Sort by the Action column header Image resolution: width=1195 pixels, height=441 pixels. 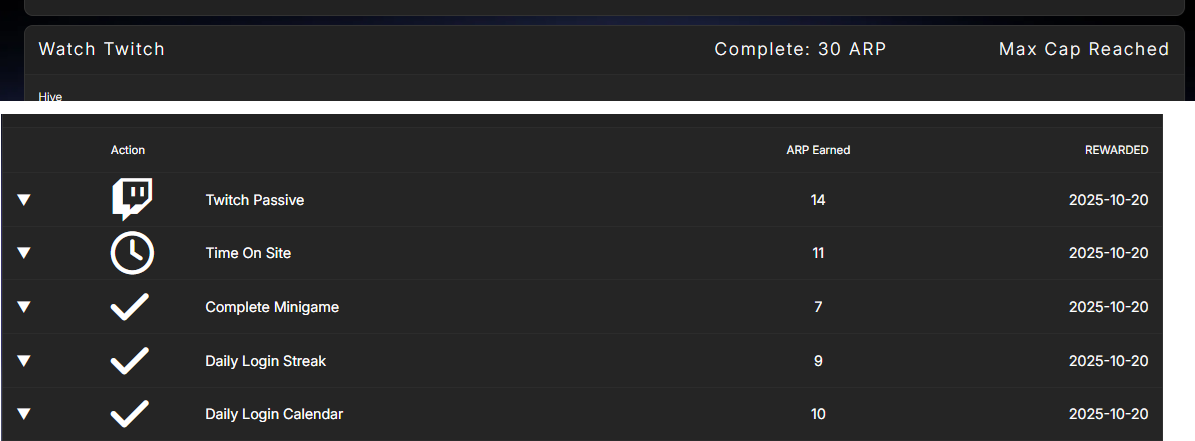tap(128, 150)
